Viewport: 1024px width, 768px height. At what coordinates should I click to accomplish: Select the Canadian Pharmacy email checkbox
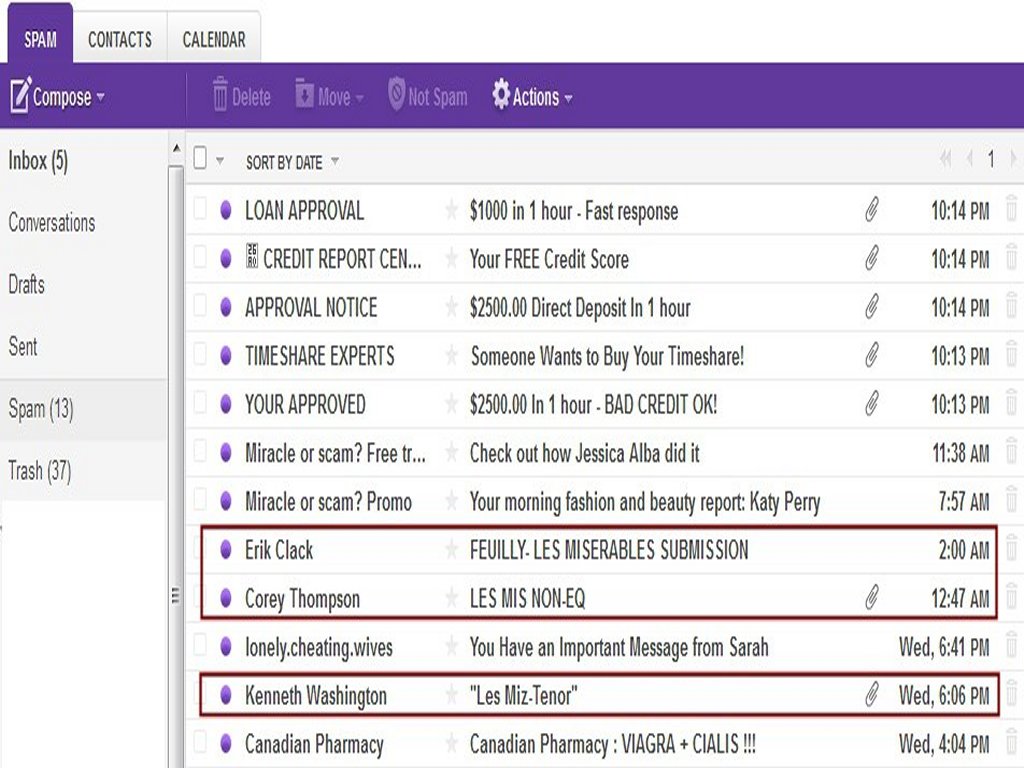click(x=200, y=744)
